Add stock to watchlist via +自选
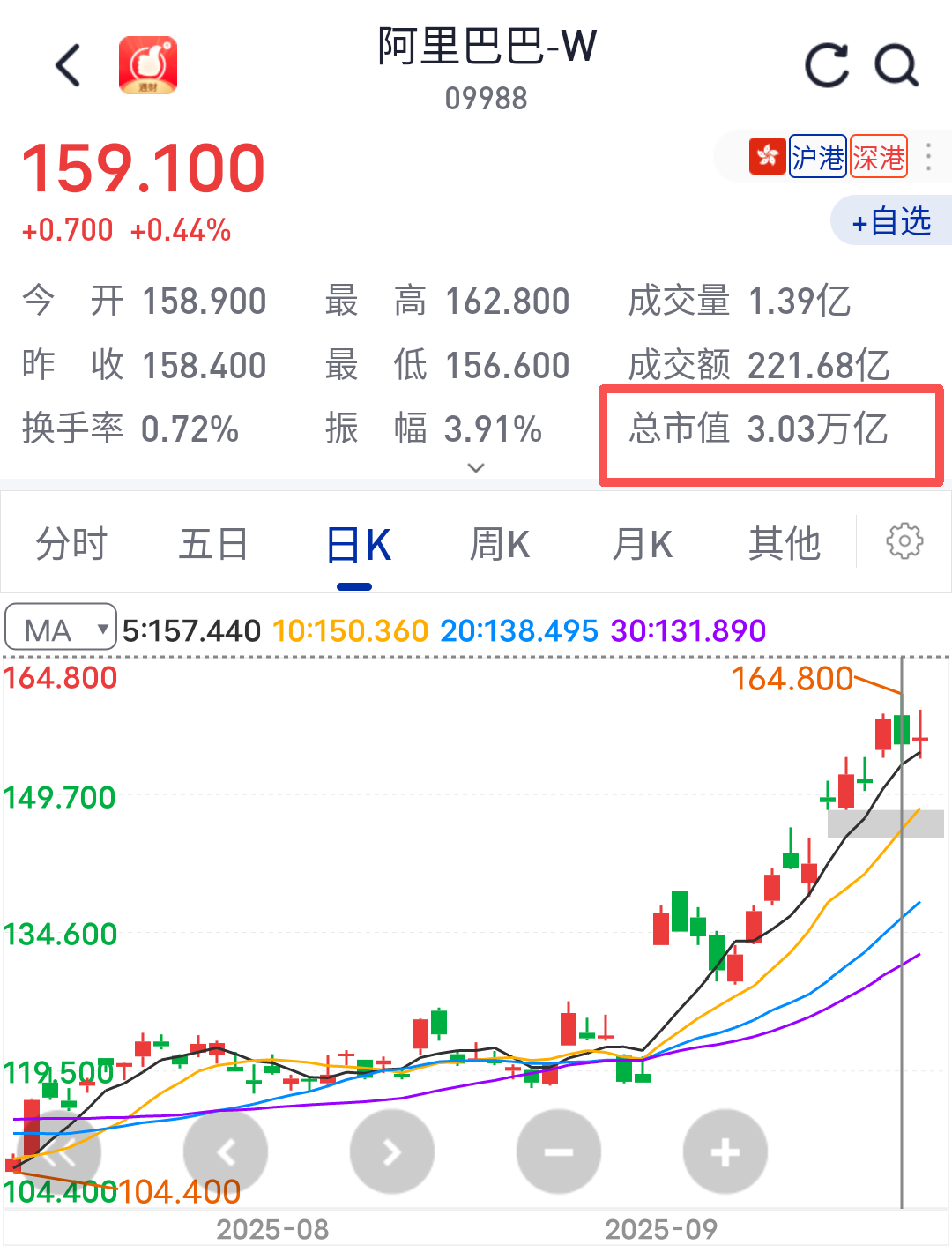Screen dimensions: 952x1252 (x=890, y=221)
